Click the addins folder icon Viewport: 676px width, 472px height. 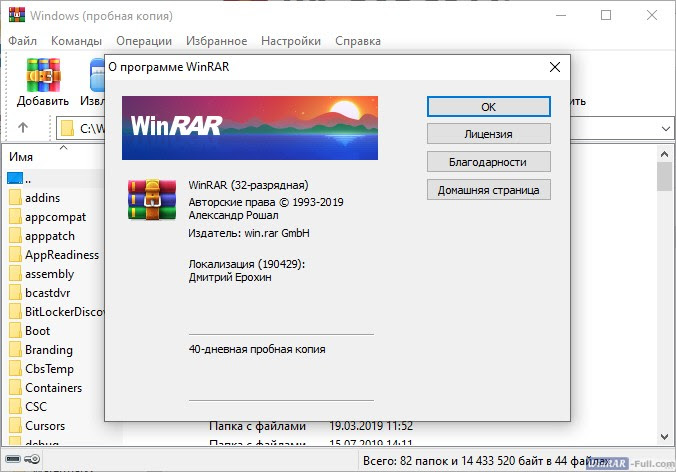coord(16,198)
